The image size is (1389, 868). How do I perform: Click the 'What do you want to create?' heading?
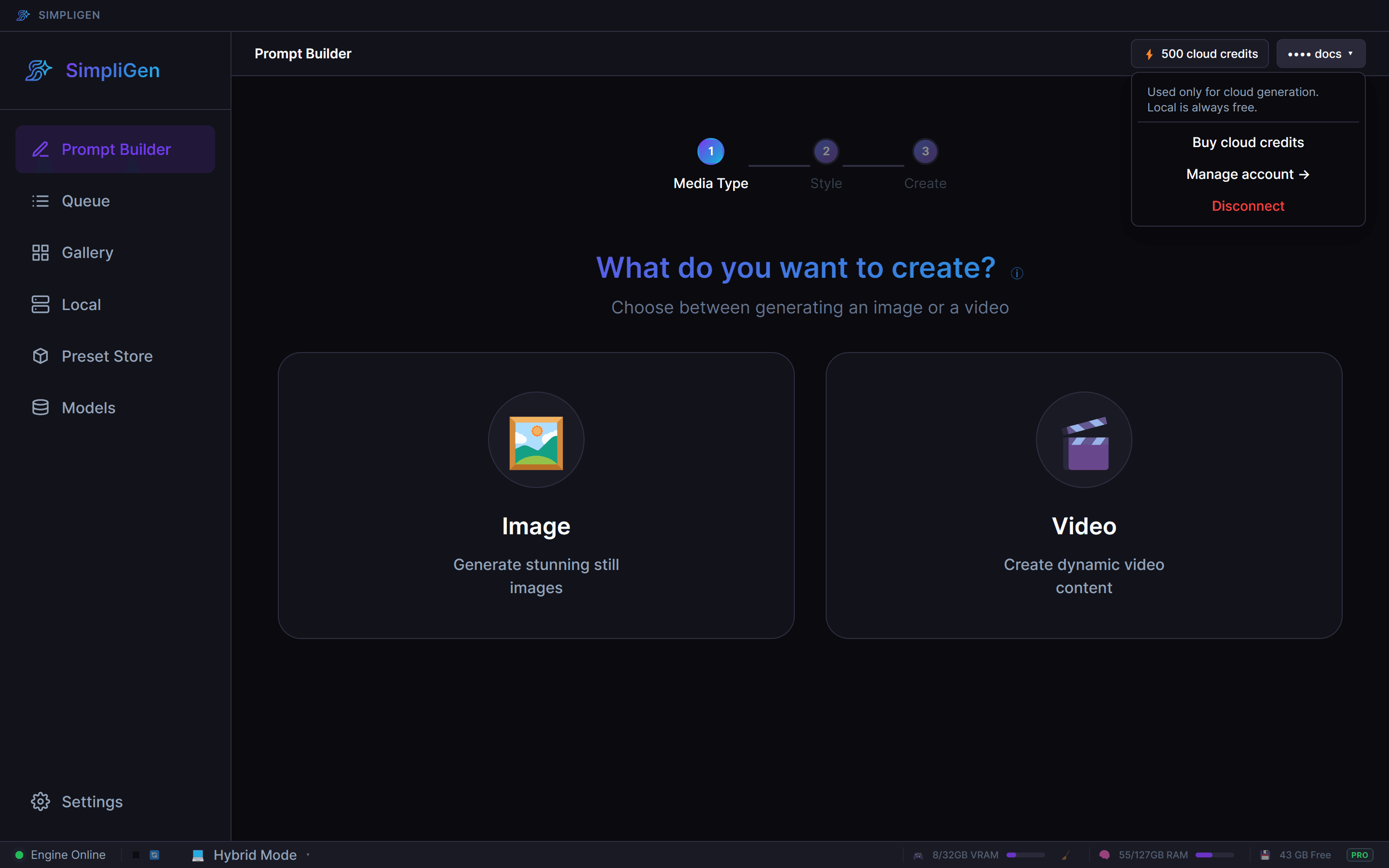pyautogui.click(x=795, y=268)
